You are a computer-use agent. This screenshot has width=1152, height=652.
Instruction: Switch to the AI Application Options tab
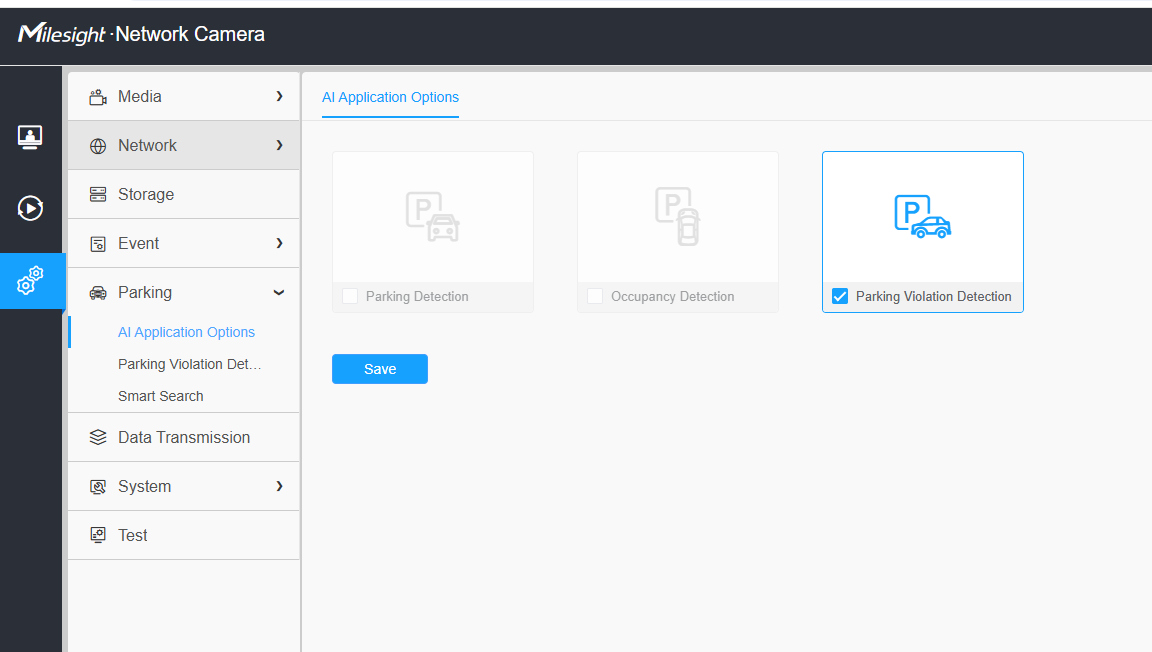pyautogui.click(x=390, y=97)
